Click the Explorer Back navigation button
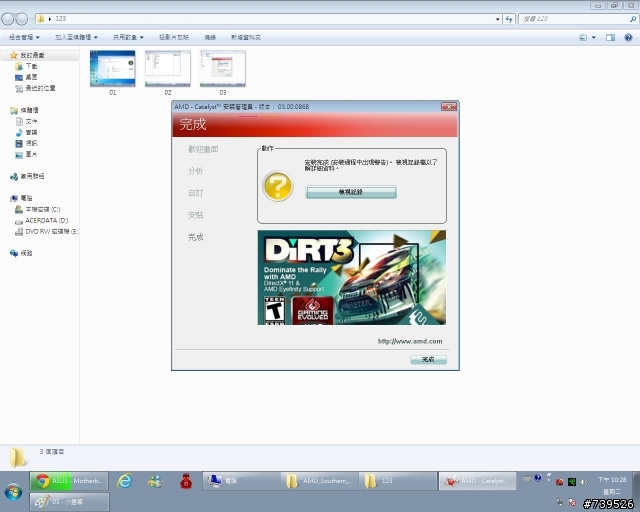Image resolution: width=640 pixels, height=512 pixels. point(8,19)
